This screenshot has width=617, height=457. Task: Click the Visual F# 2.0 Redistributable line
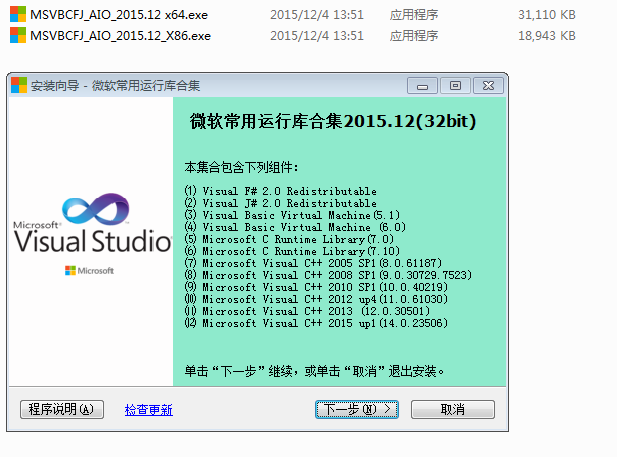click(281, 191)
